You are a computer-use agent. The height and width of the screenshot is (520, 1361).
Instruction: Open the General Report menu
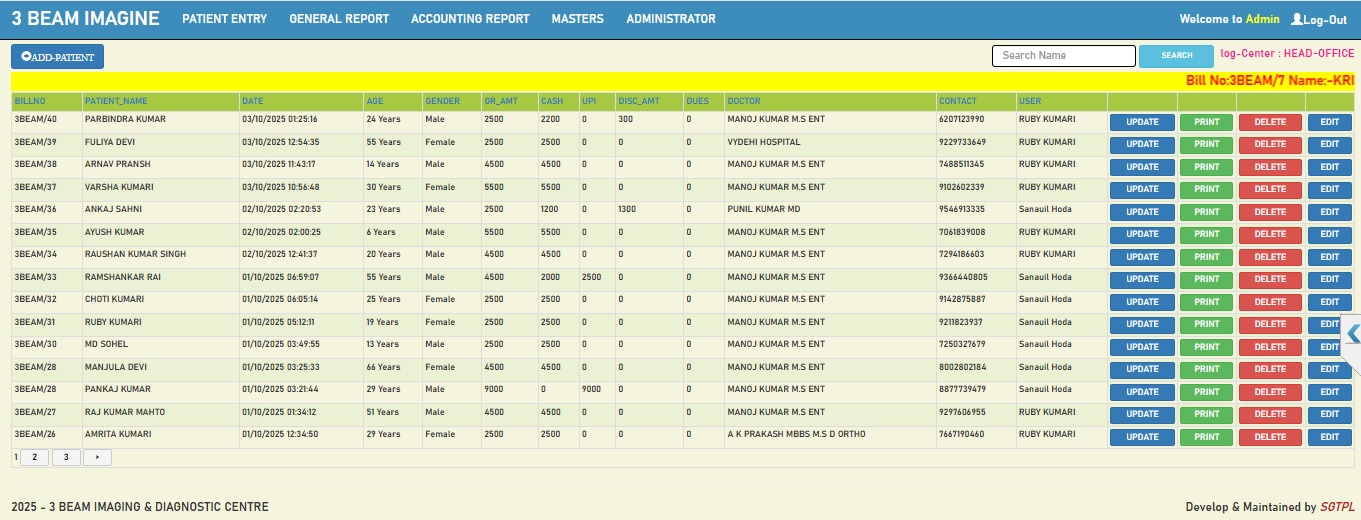339,19
